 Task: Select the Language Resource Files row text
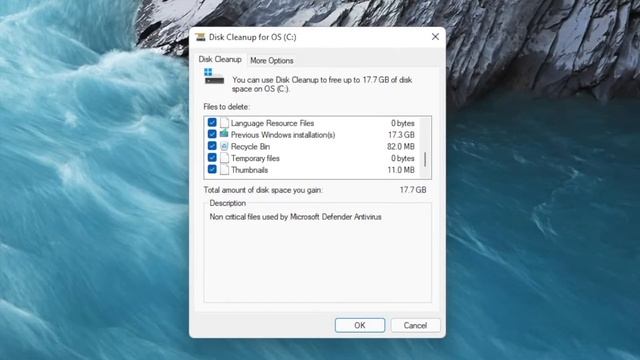tap(272, 123)
